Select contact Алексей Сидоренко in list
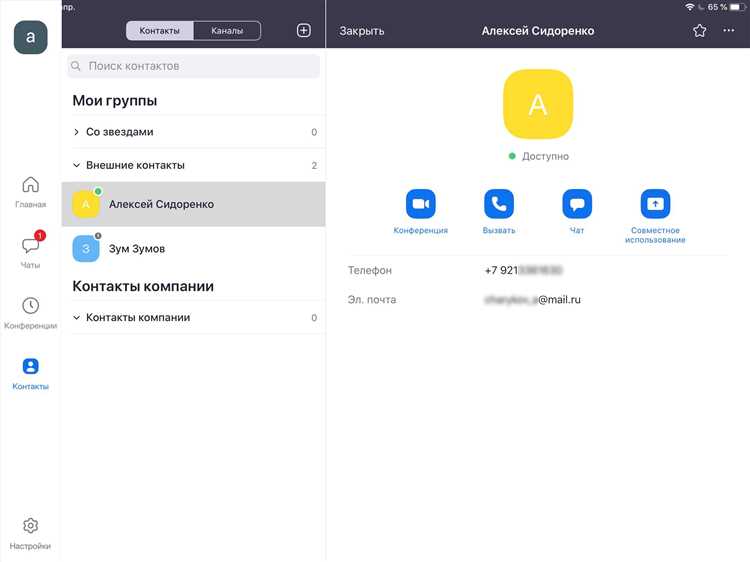The image size is (750, 562). coord(194,204)
